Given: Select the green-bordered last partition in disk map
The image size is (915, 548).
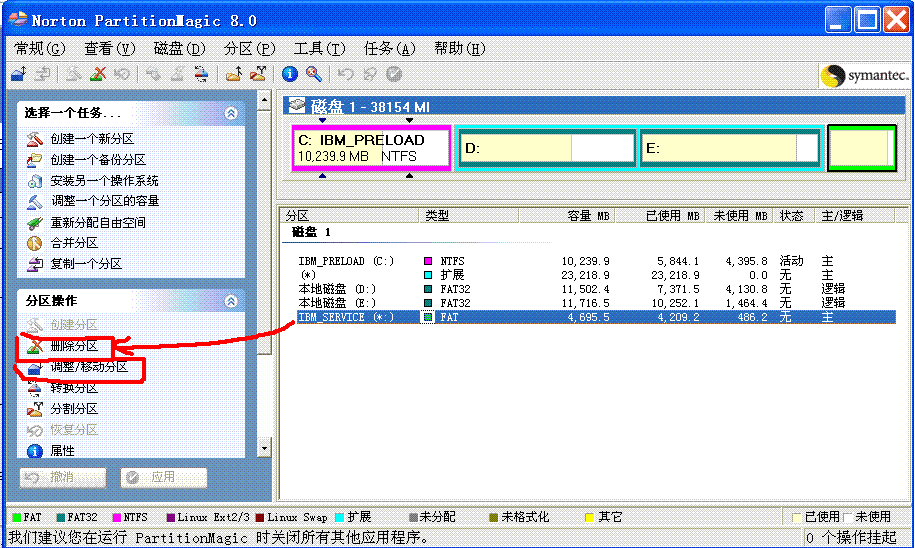Looking at the screenshot, I should 862,148.
